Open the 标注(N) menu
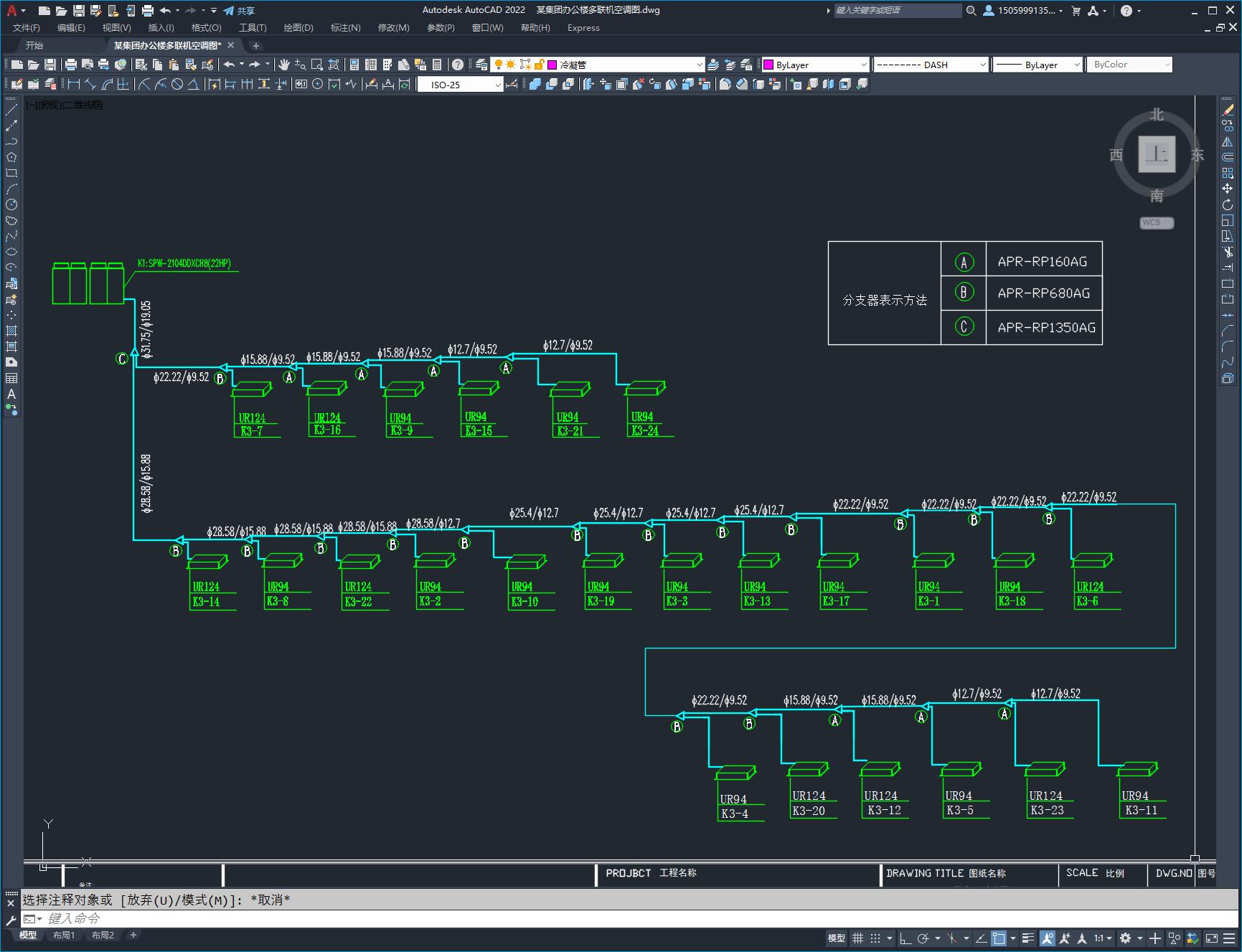Viewport: 1242px width, 952px height. (x=345, y=28)
